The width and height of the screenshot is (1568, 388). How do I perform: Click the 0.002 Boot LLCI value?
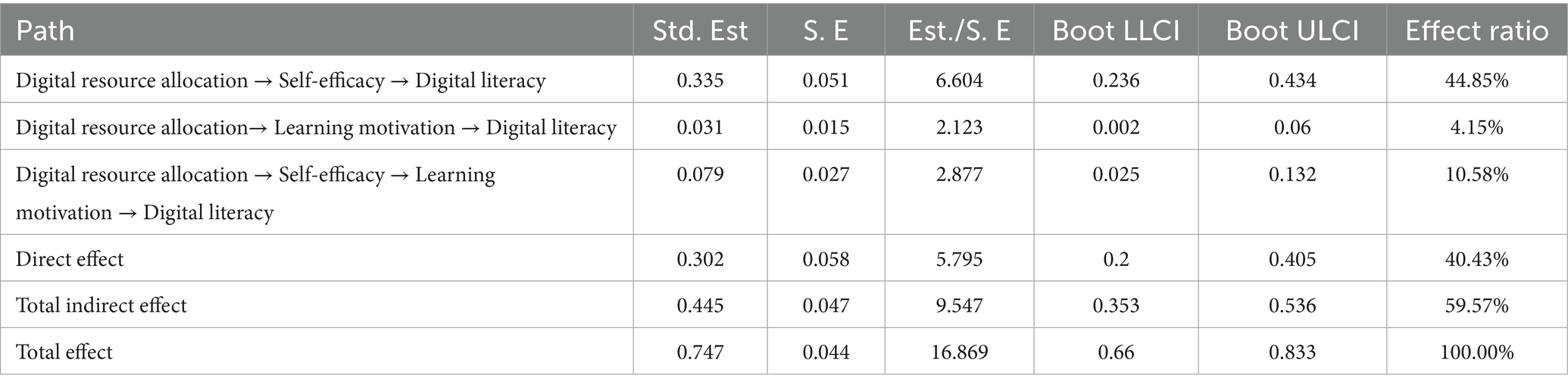pyautogui.click(x=1116, y=127)
